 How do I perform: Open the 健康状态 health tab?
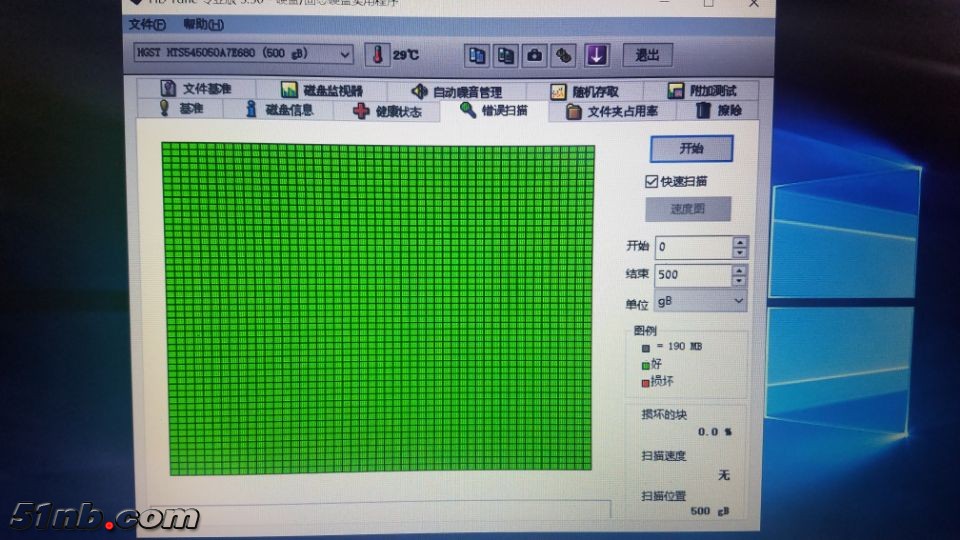pyautogui.click(x=389, y=111)
